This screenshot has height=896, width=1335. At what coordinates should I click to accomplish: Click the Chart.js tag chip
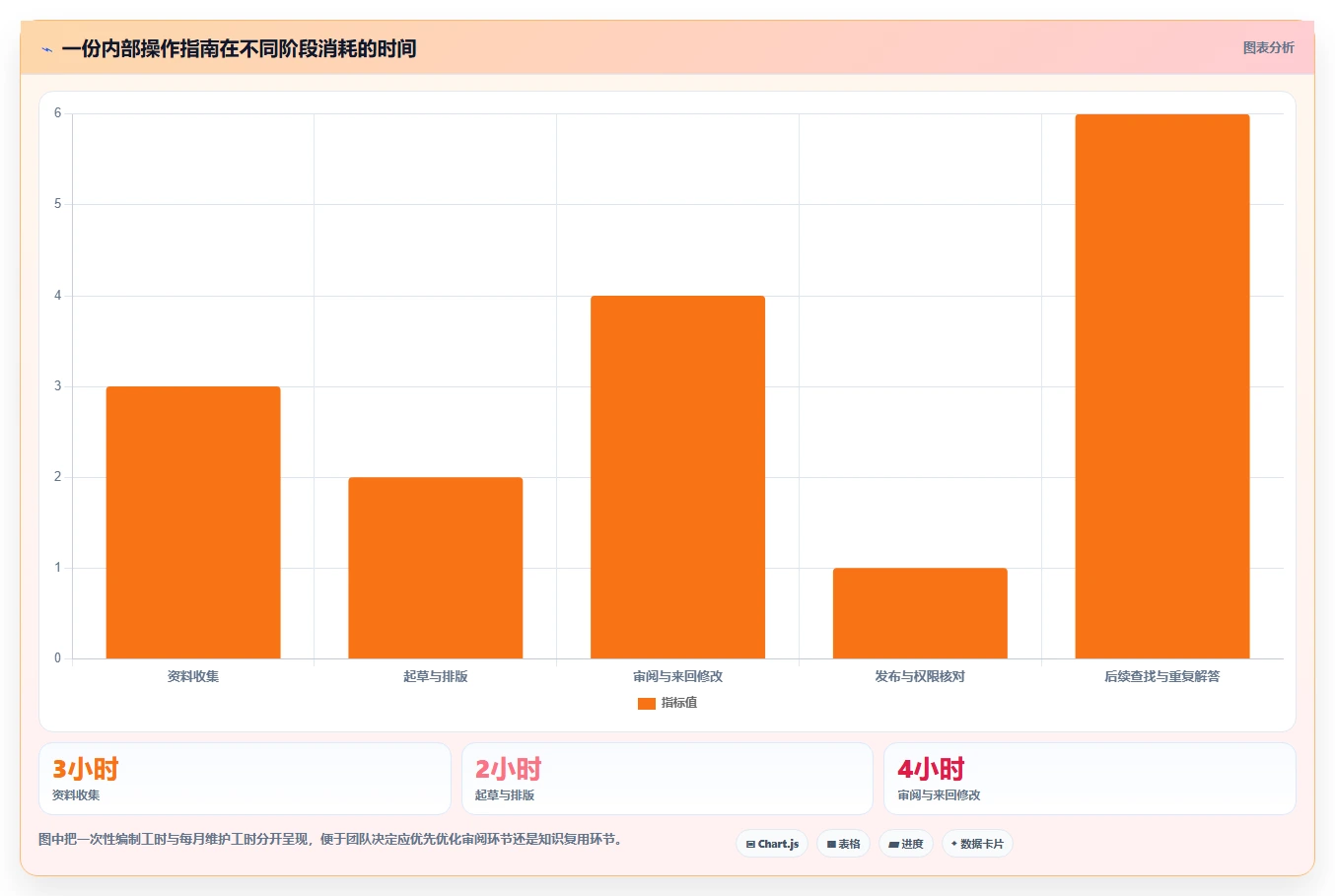click(x=772, y=844)
